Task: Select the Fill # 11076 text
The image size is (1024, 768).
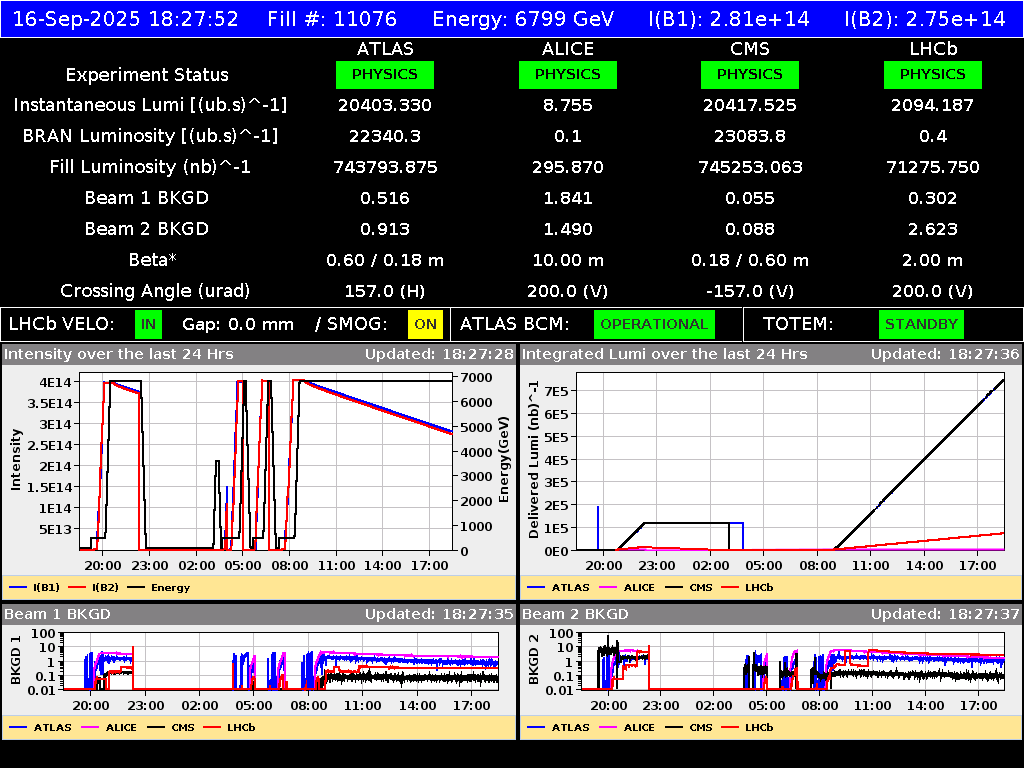Action: click(x=332, y=19)
